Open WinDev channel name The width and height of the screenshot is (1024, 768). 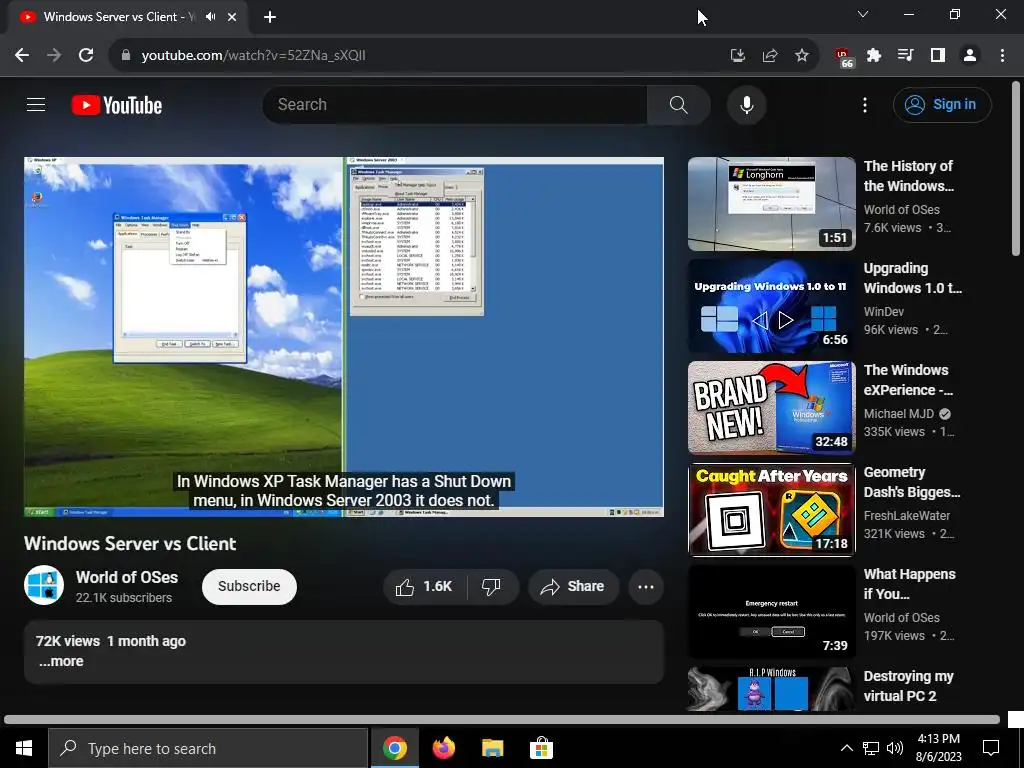[x=884, y=312]
